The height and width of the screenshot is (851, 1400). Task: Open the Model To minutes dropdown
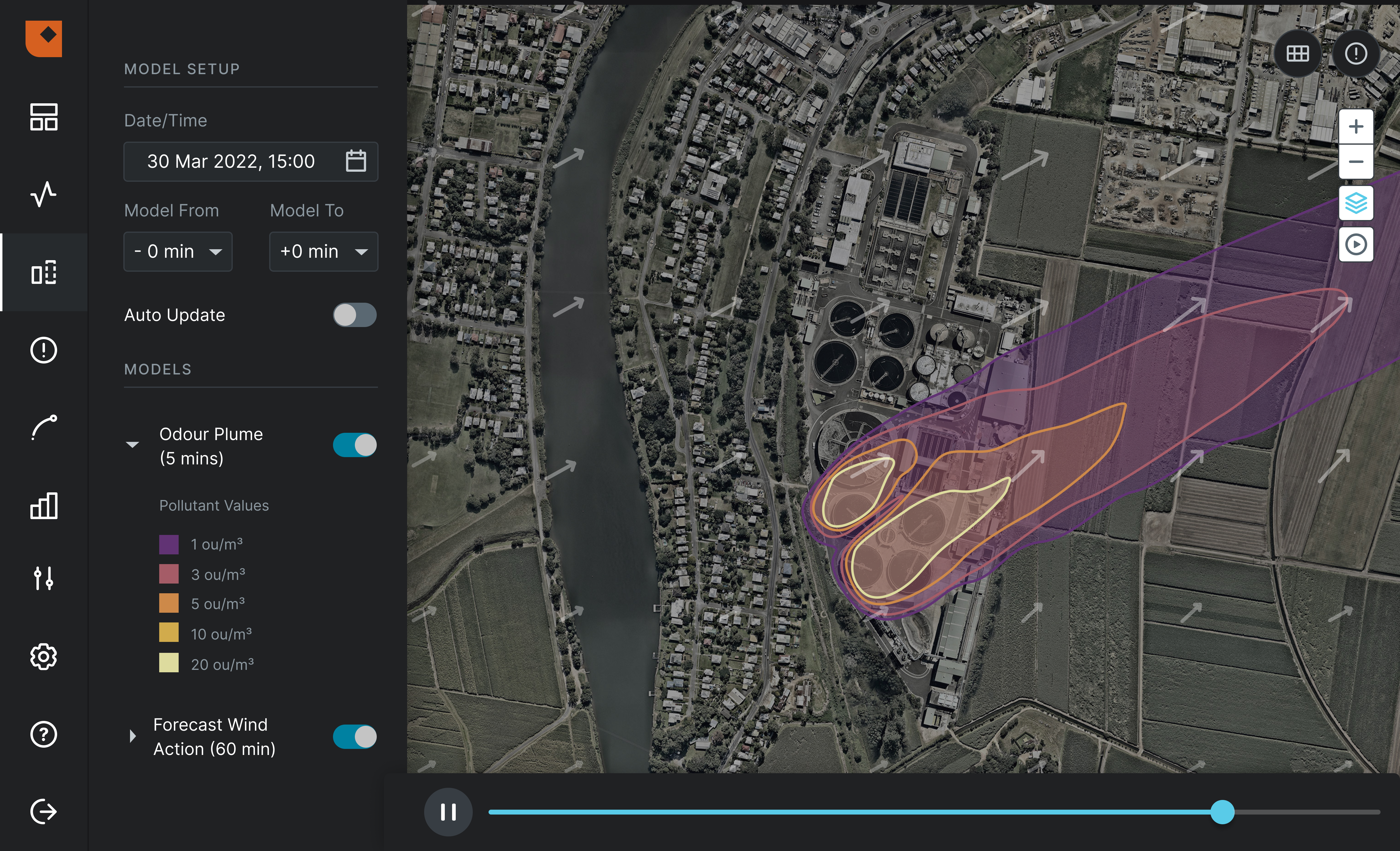[323, 251]
